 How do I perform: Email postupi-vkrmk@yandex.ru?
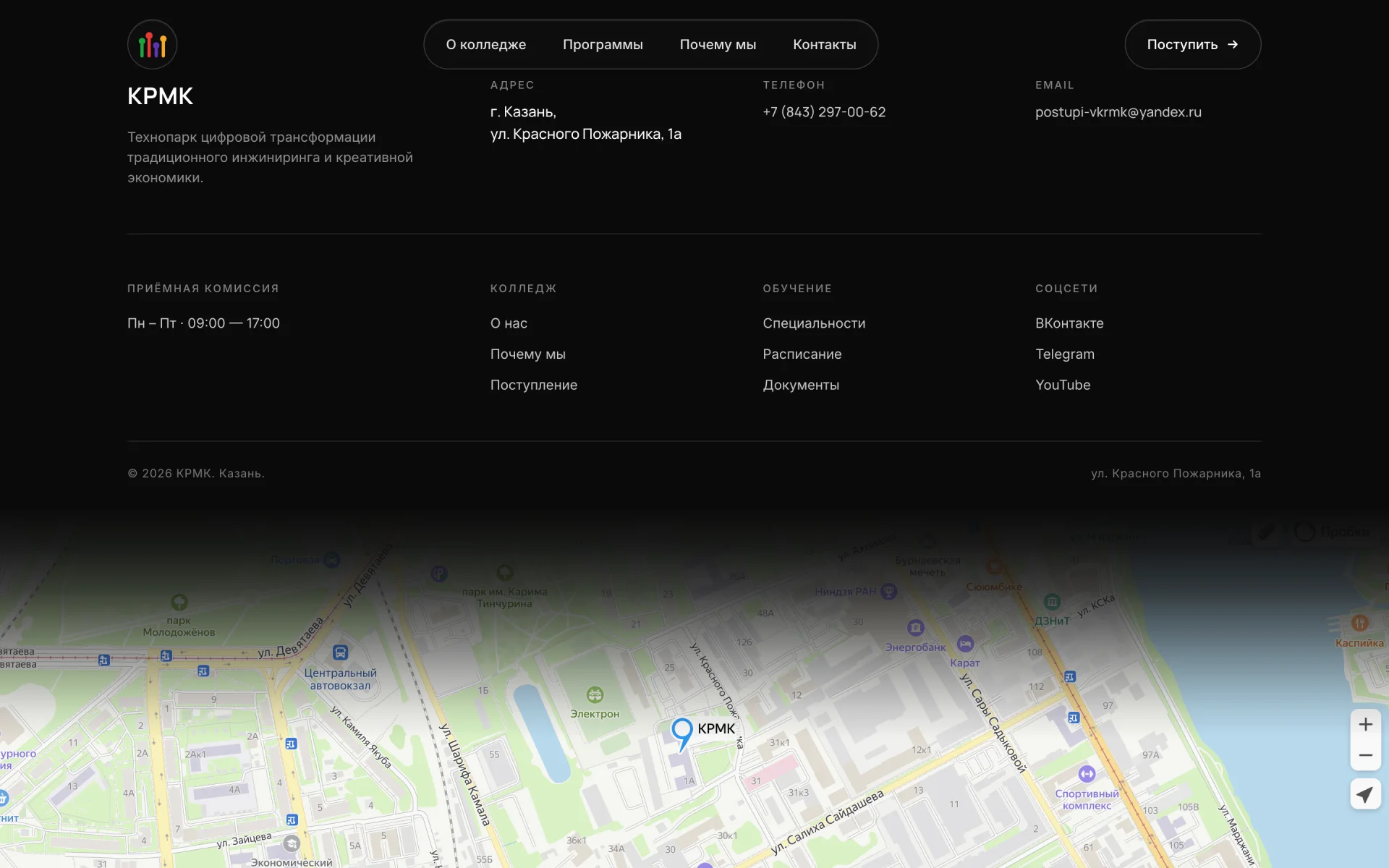click(x=1118, y=112)
